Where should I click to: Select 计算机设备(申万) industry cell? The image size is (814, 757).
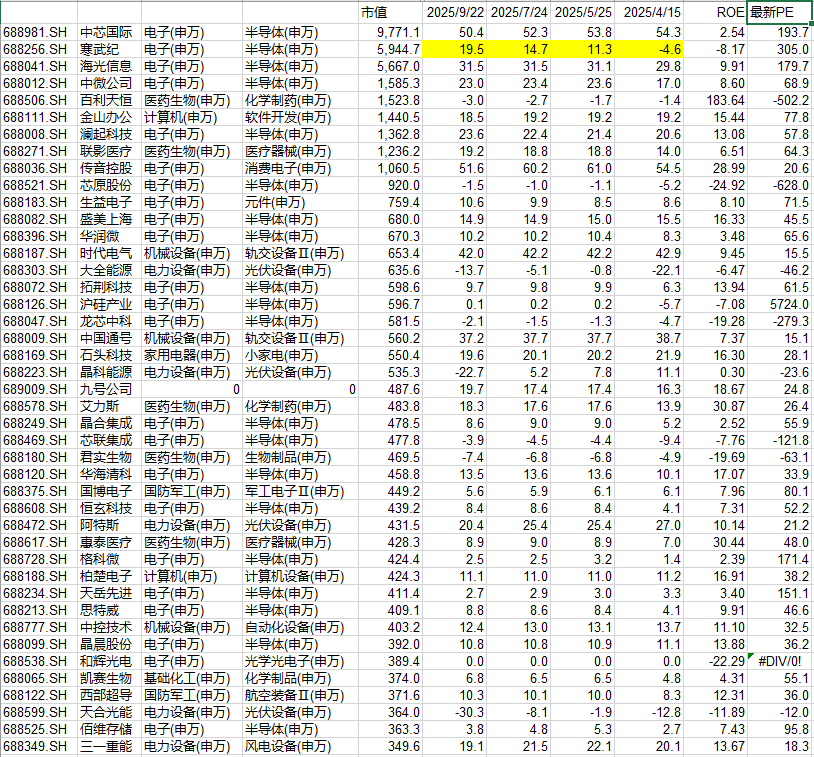click(300, 576)
